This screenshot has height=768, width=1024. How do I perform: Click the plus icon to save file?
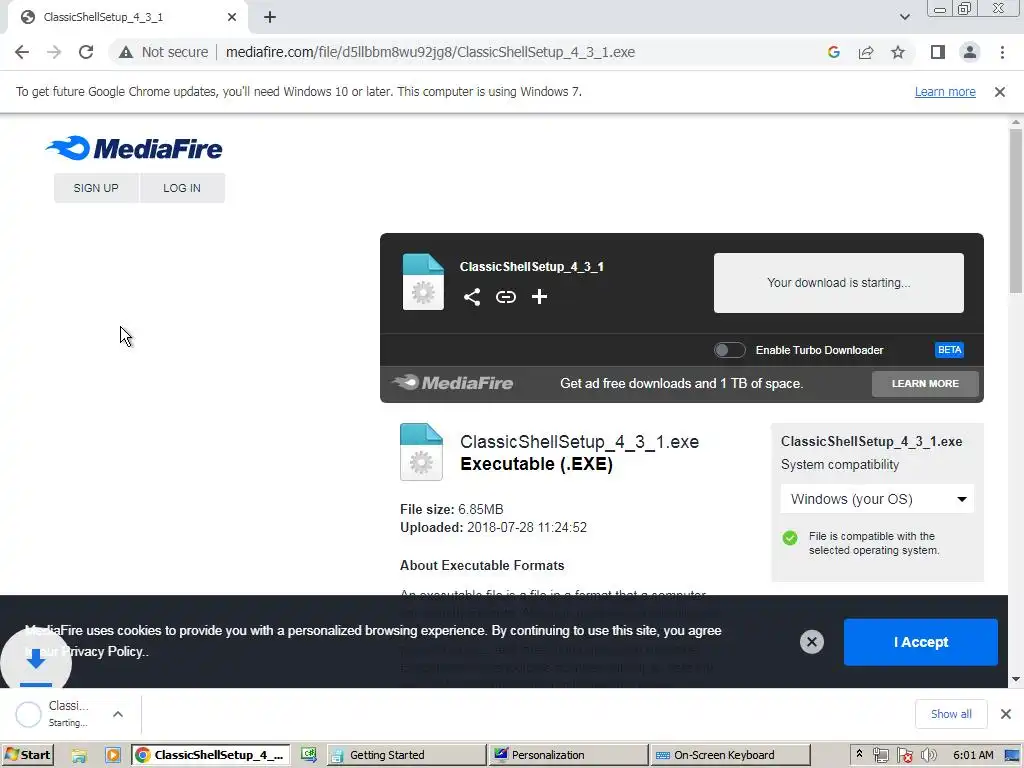539,297
